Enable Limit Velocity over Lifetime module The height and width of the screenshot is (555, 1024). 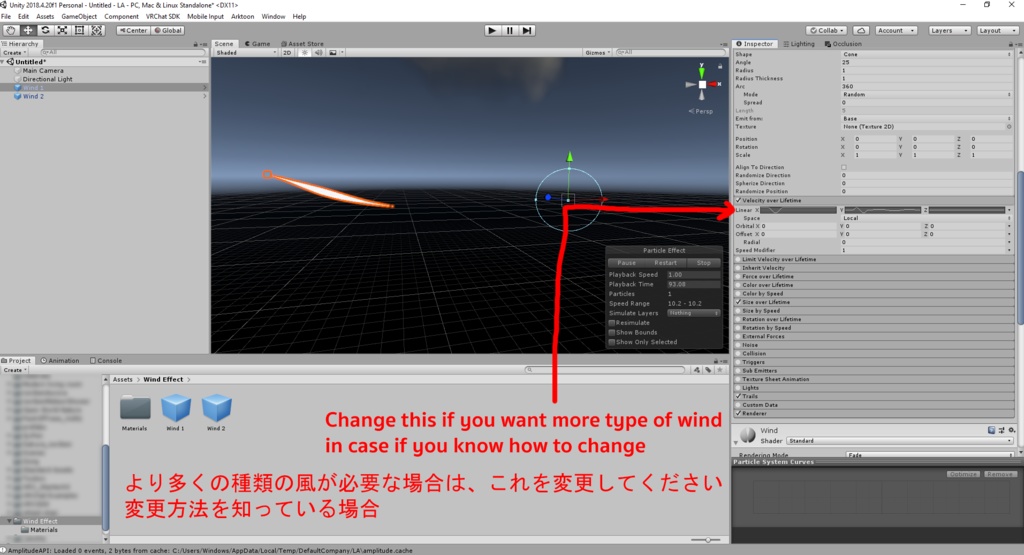739,259
